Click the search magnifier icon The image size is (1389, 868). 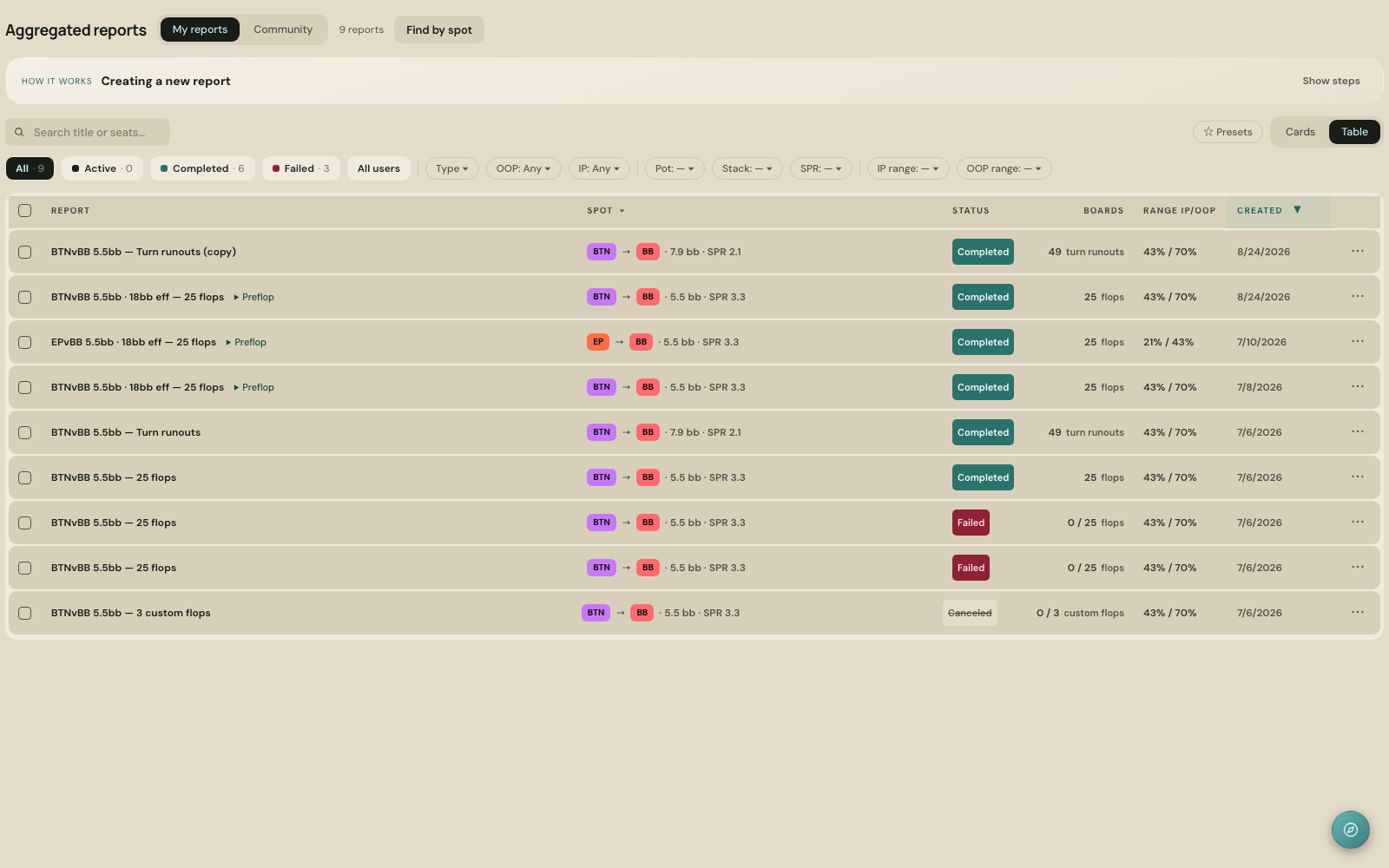19,133
